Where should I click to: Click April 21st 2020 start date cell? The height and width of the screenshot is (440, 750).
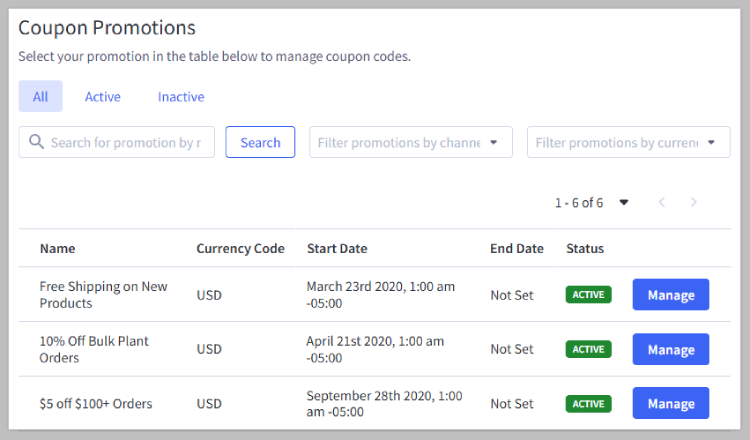tap(375, 349)
